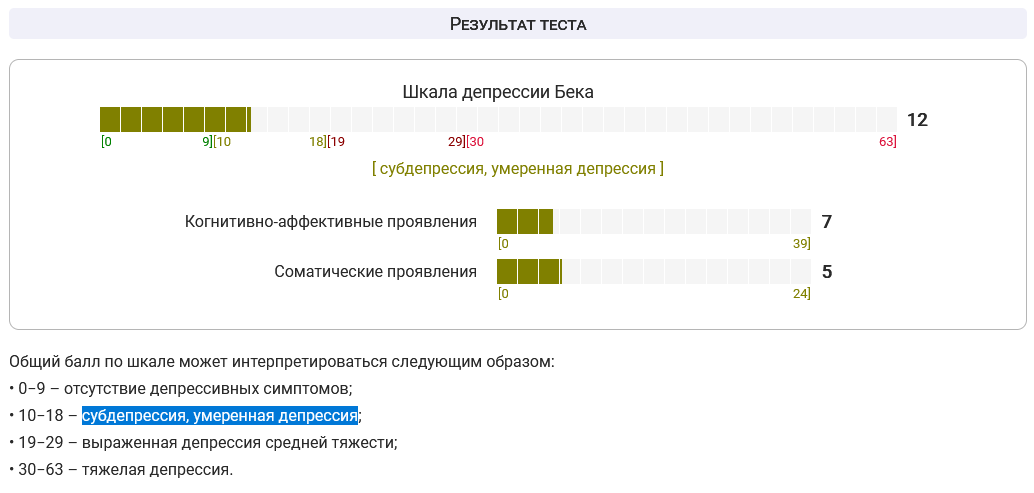Click the green '[0' label under the Beck scale
This screenshot has height=493, width=1034.
click(x=106, y=142)
